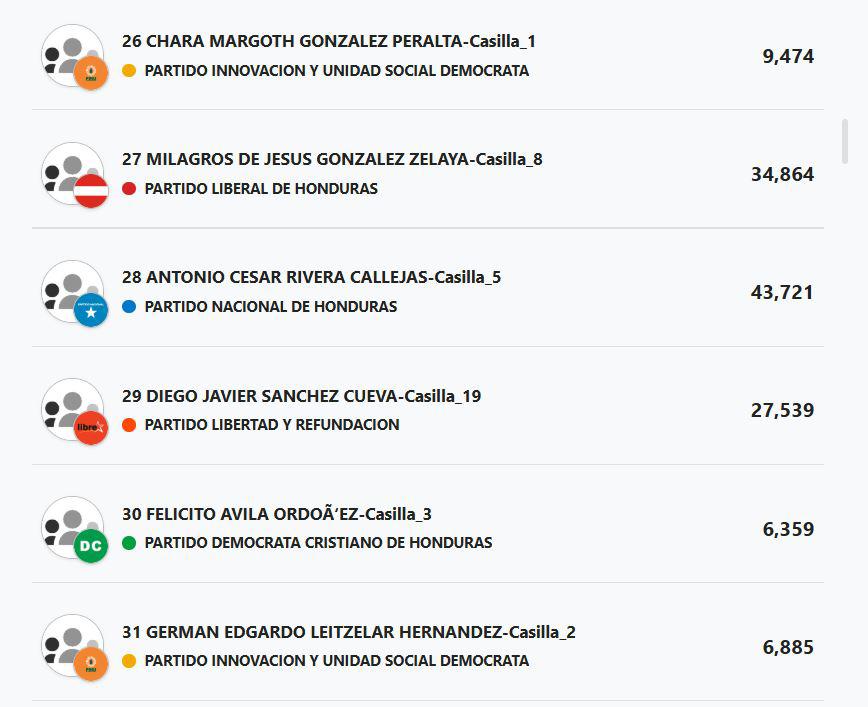Click the yellow dot beside PARTIDO INNOVACION Y UNIDAD
Image resolution: width=868 pixels, height=707 pixels.
point(131,71)
